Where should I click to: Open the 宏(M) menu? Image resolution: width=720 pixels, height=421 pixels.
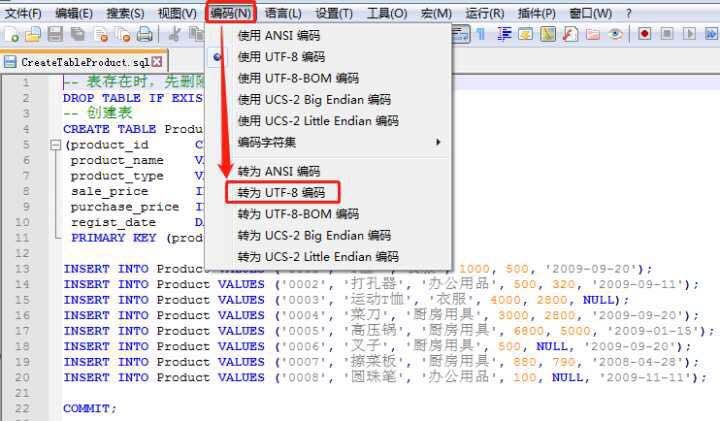[x=436, y=13]
